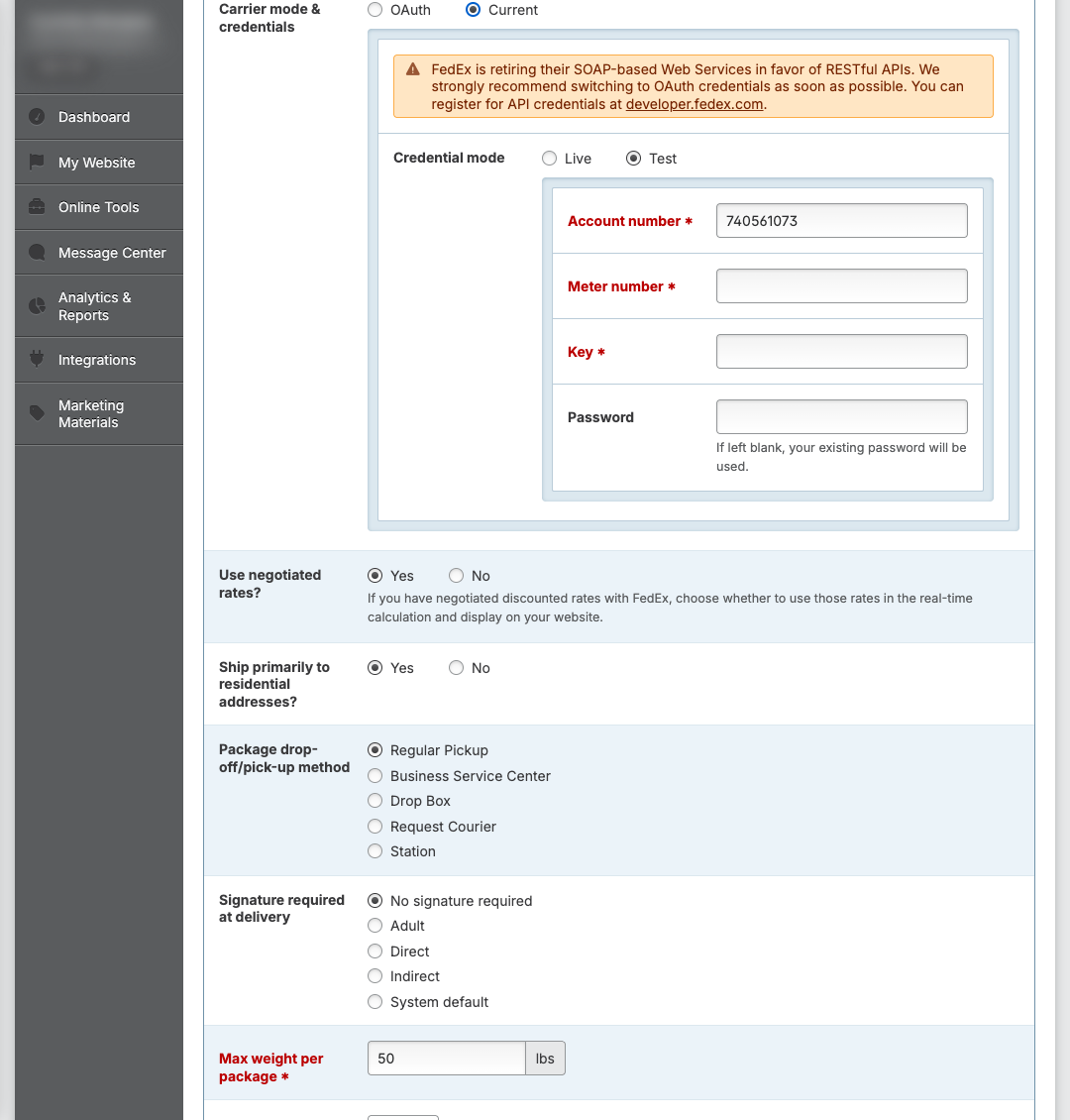The image size is (1070, 1120).
Task: Choose Drop Box drop-off method
Action: [x=374, y=801]
